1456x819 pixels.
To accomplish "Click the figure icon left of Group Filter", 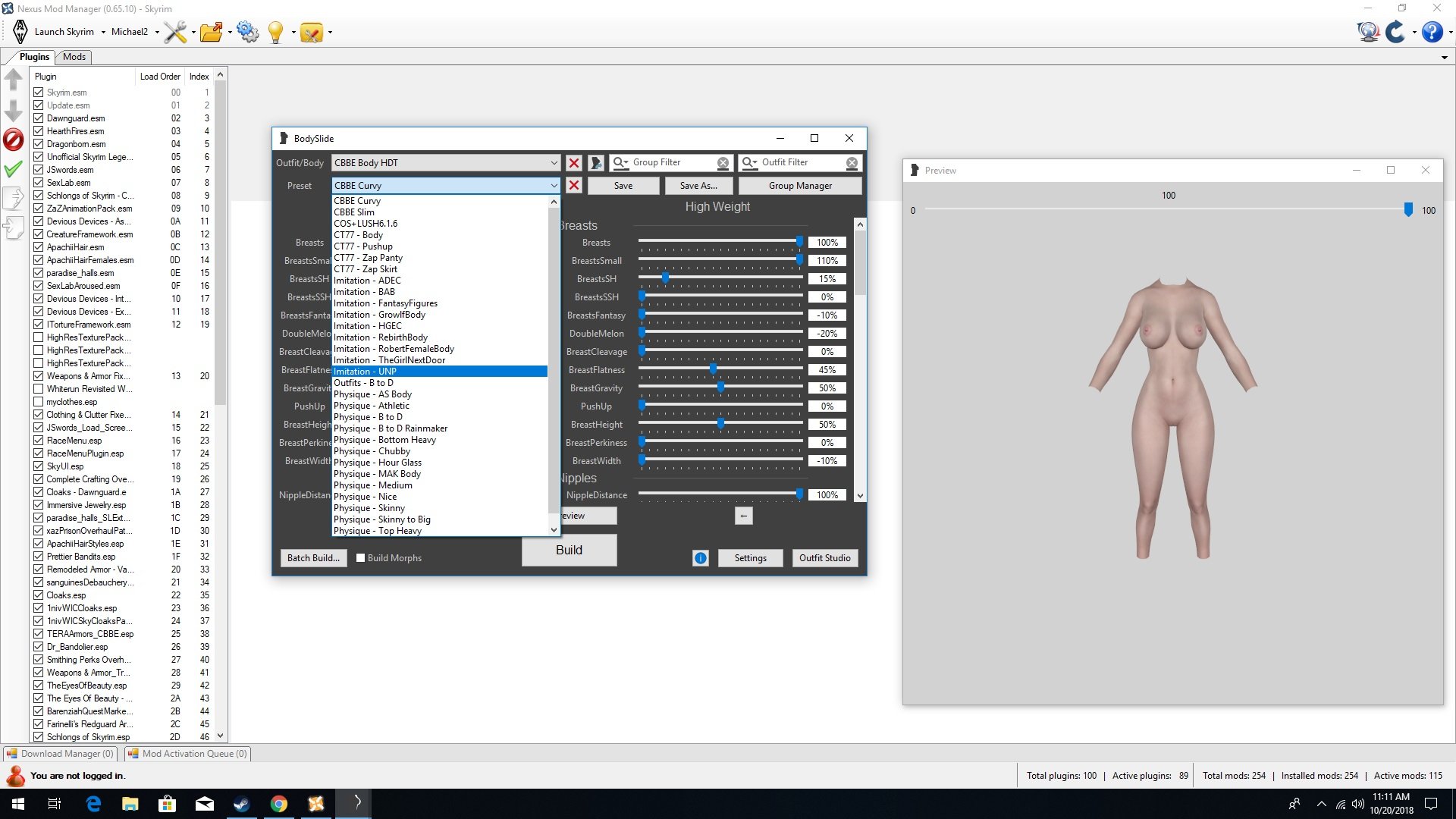I will 596,163.
